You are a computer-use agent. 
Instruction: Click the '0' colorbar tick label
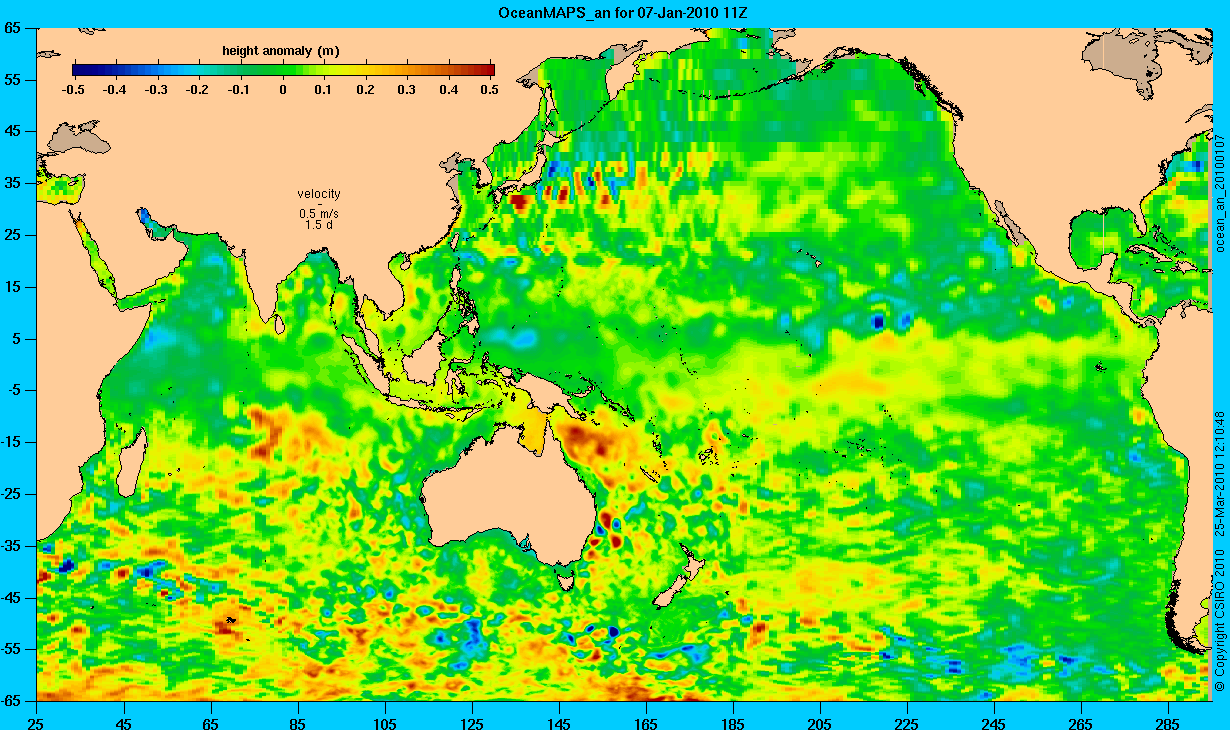[283, 90]
